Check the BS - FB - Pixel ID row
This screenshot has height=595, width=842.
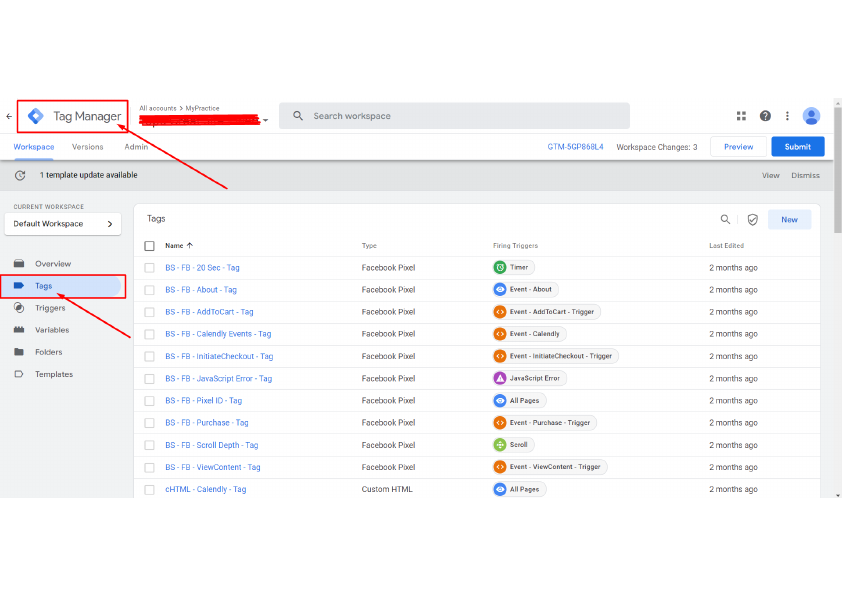(149, 401)
